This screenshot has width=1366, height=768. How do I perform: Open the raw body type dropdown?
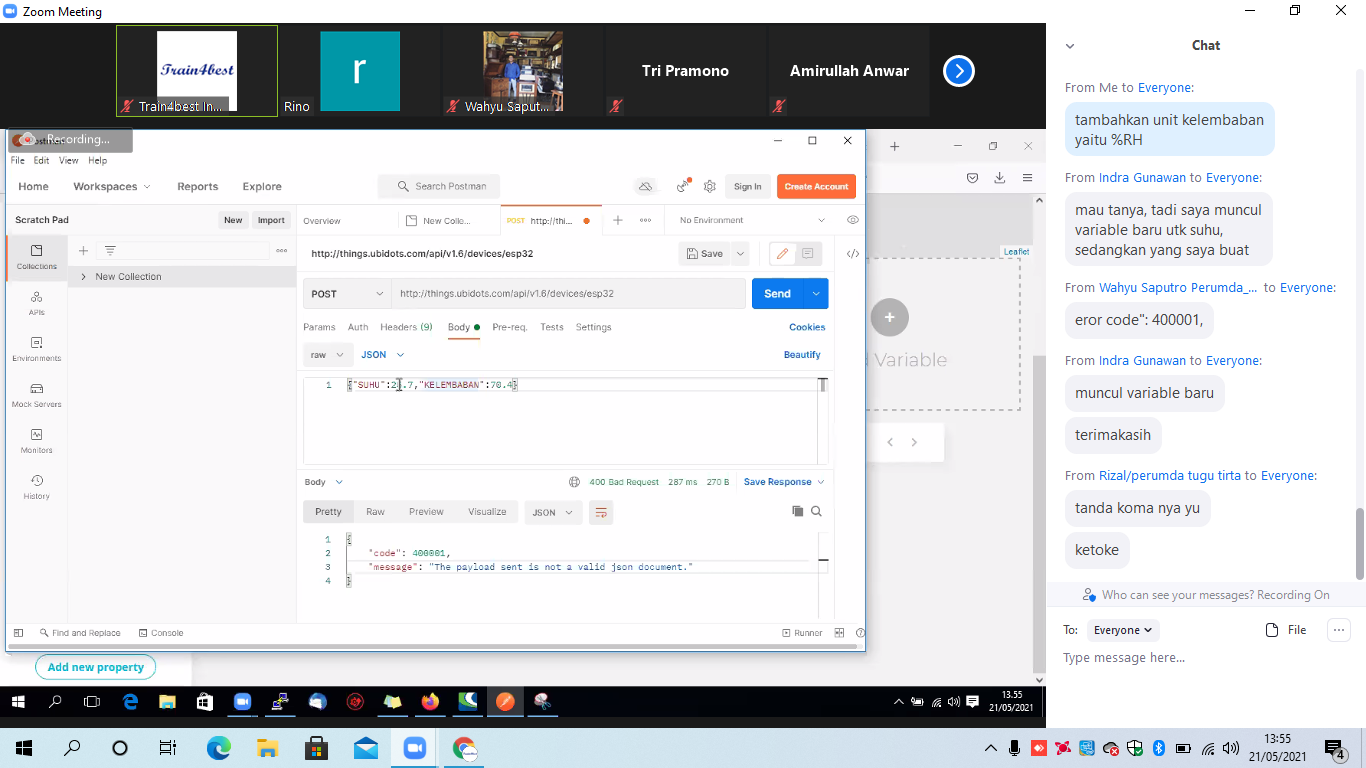click(x=327, y=355)
